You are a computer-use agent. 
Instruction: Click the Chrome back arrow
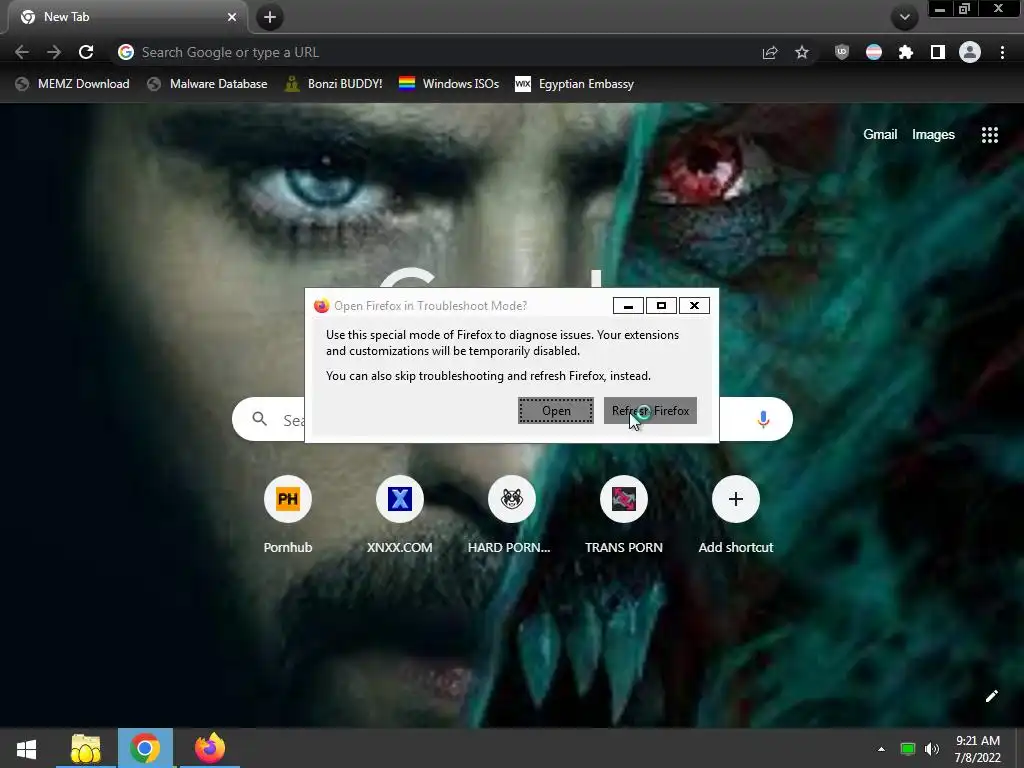coord(22,52)
